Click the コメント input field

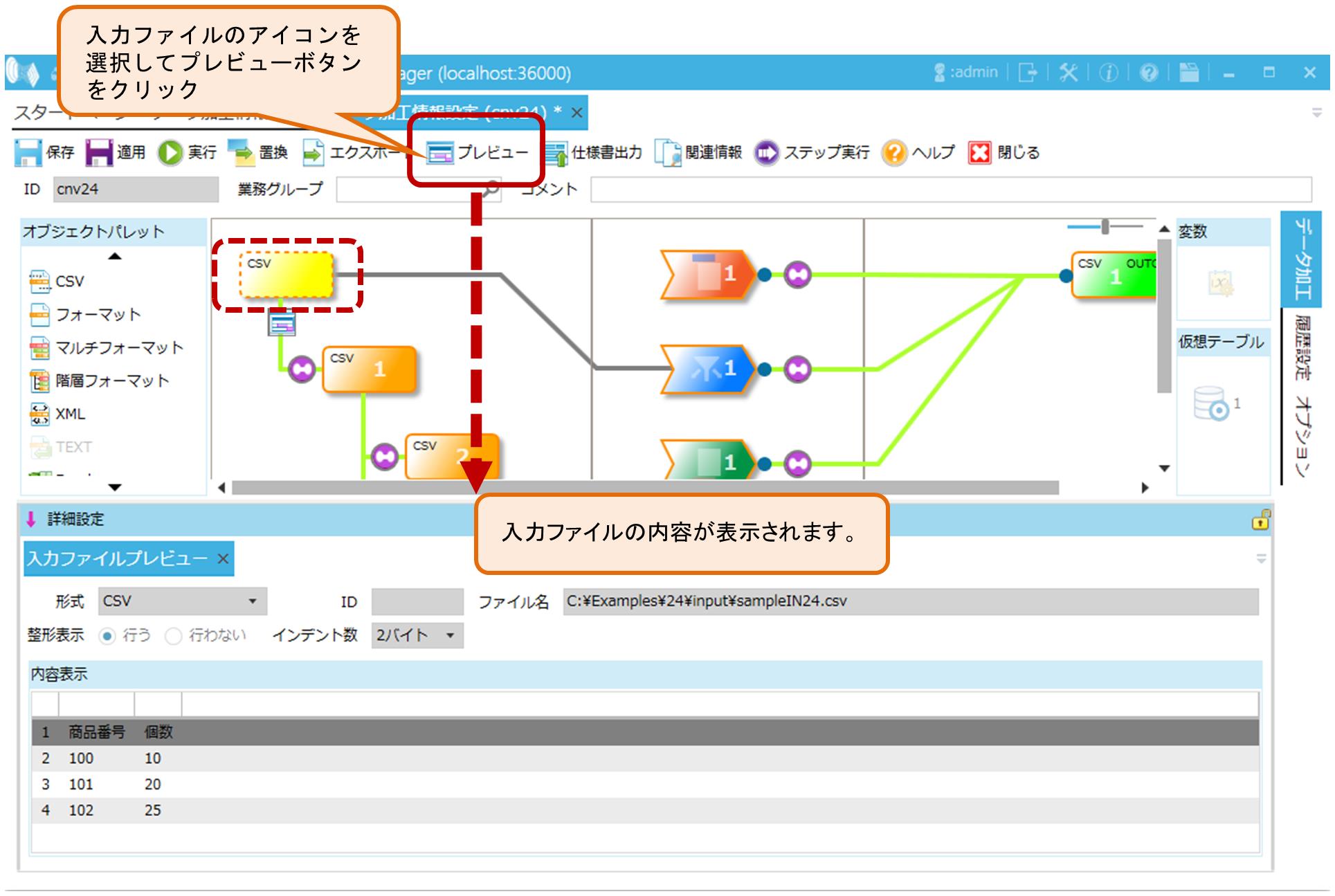click(x=951, y=190)
